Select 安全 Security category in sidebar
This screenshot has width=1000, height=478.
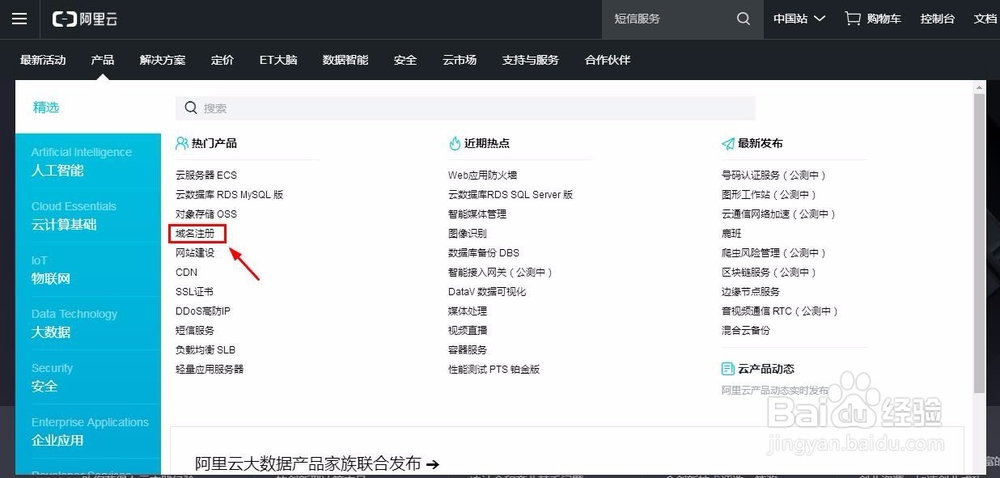(x=88, y=377)
